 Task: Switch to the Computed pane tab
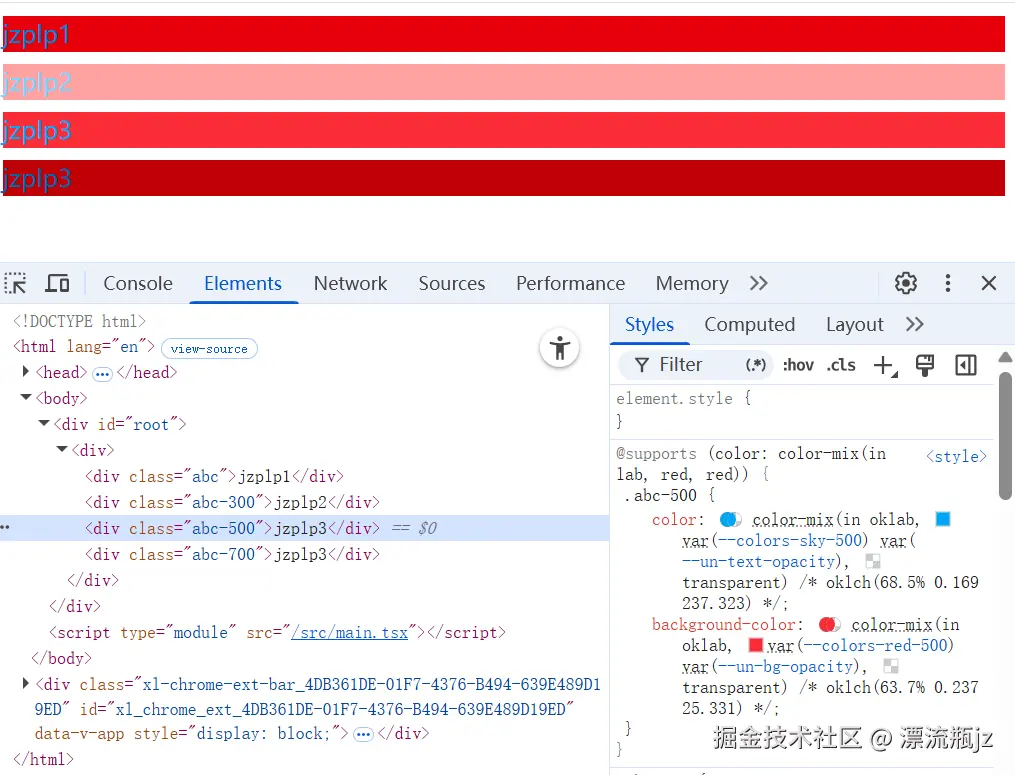[x=750, y=324]
